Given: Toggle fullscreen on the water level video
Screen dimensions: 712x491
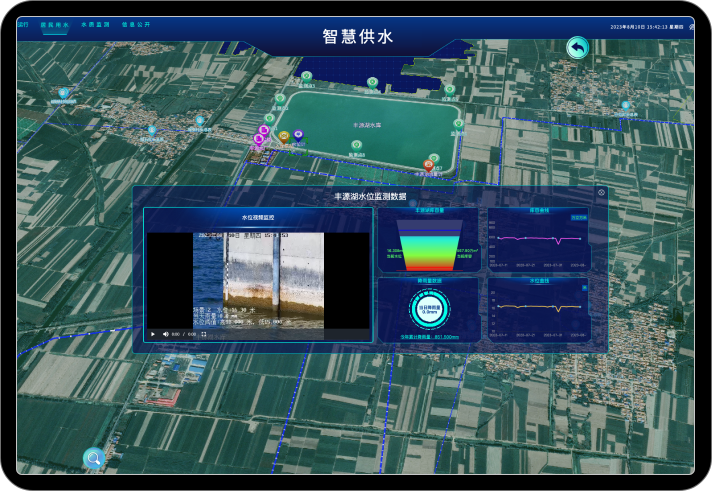Looking at the screenshot, I should 204,334.
